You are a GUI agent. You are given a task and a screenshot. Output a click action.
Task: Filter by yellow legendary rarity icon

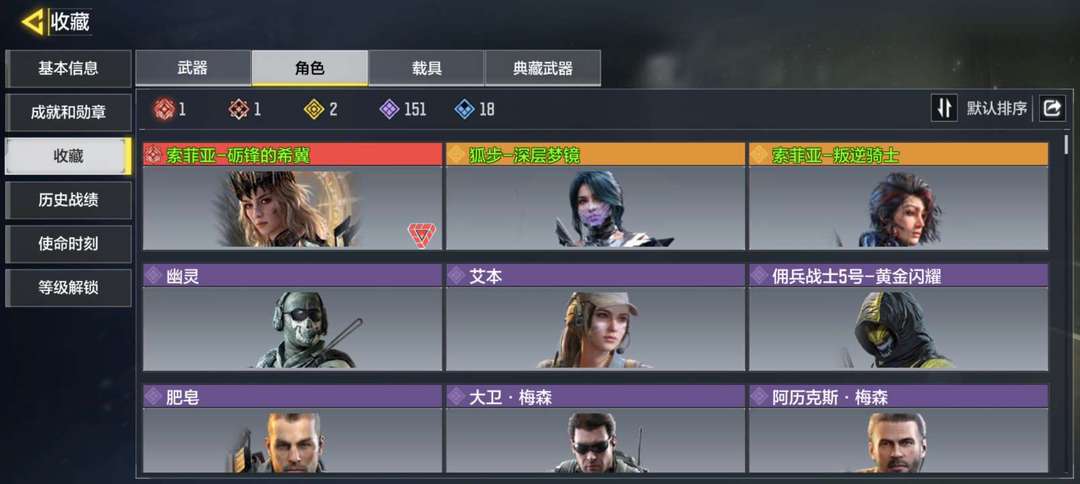click(x=314, y=109)
